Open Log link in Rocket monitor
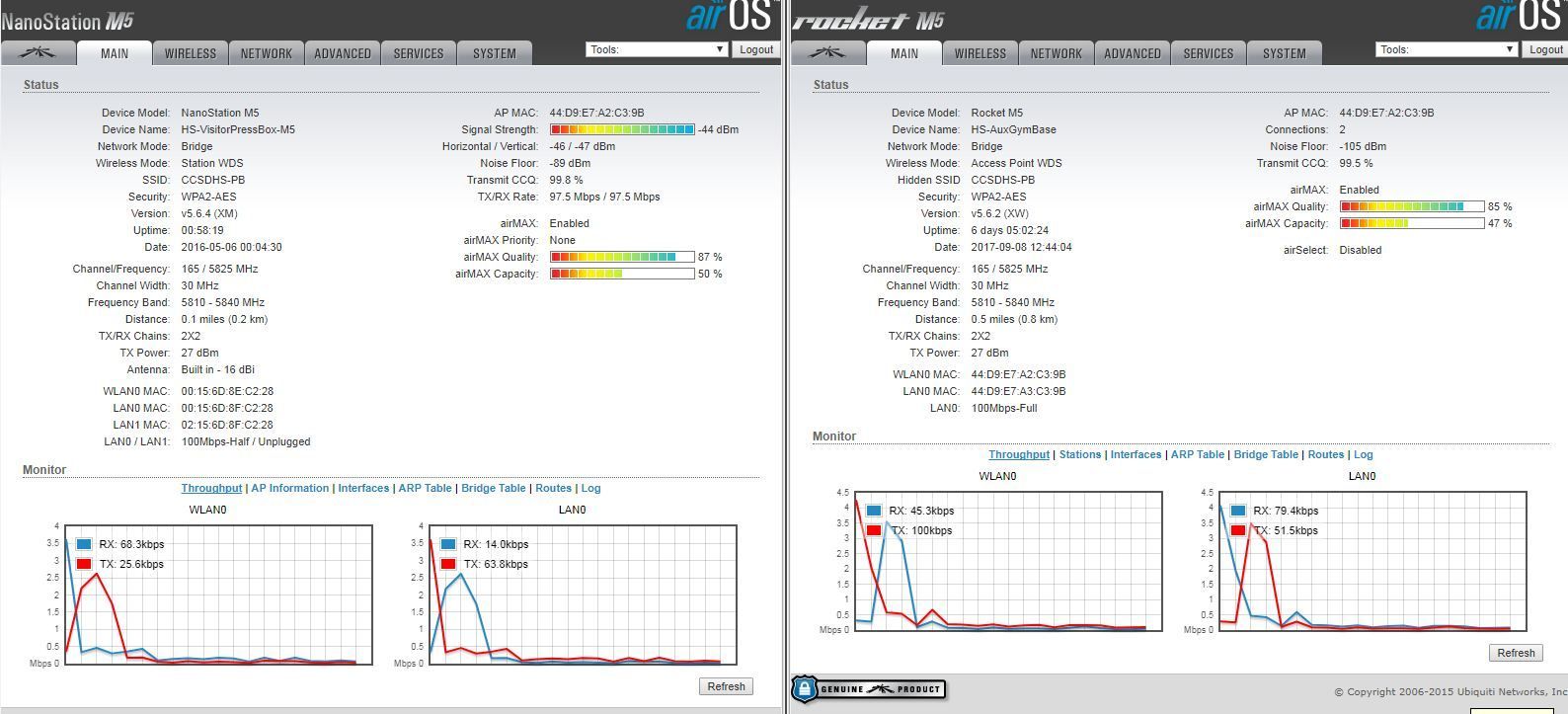This screenshot has width=1568, height=714. coord(1363,454)
